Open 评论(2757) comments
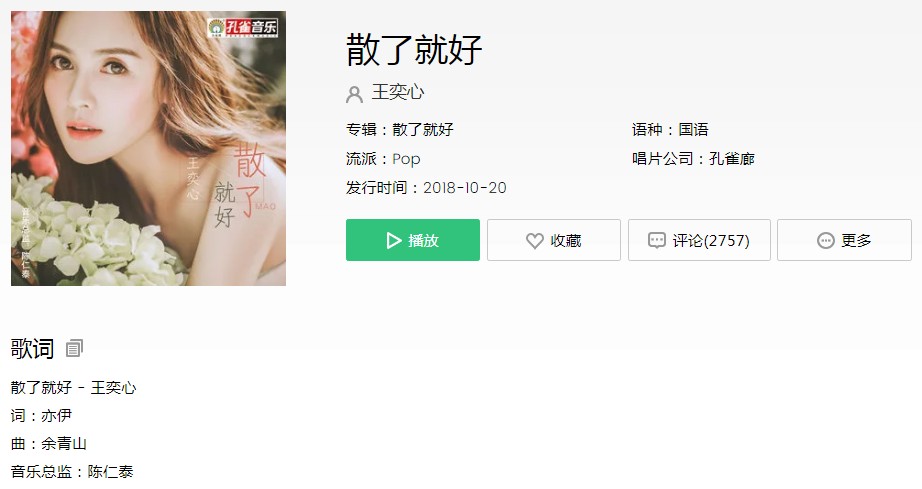This screenshot has height=489, width=922. point(699,240)
